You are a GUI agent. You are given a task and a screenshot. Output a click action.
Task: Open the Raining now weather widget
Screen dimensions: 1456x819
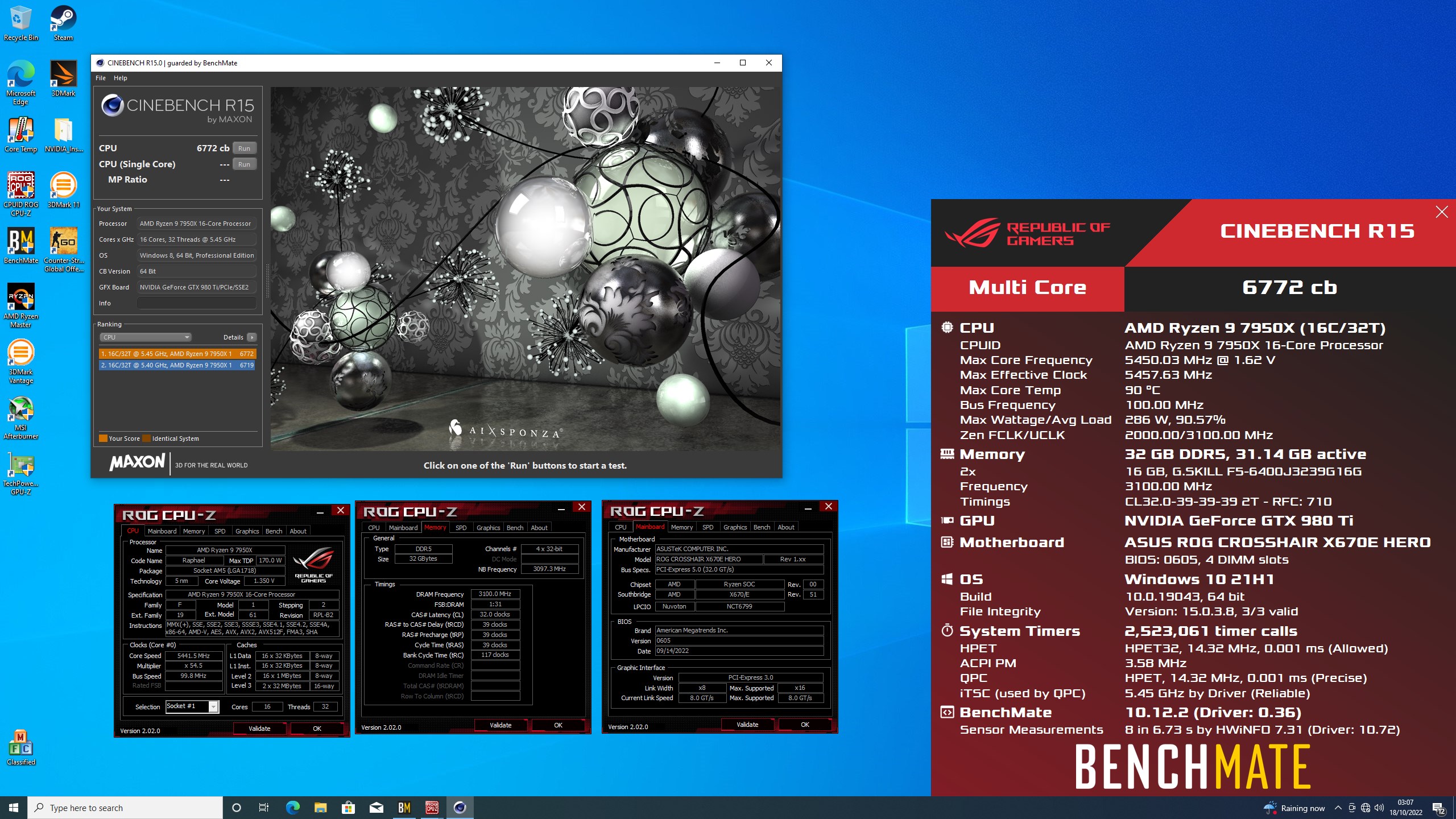tap(1294, 808)
